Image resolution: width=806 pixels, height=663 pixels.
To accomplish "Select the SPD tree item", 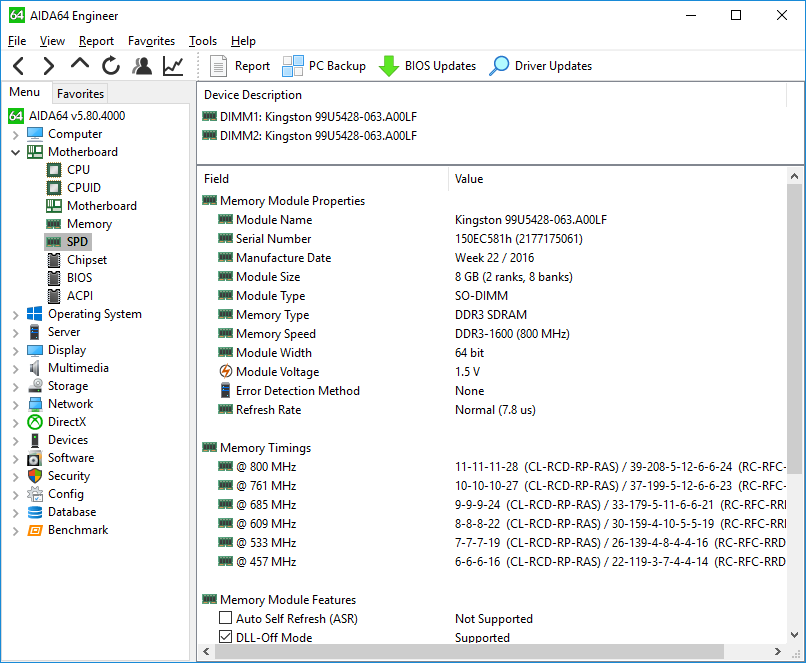I will tap(67, 242).
